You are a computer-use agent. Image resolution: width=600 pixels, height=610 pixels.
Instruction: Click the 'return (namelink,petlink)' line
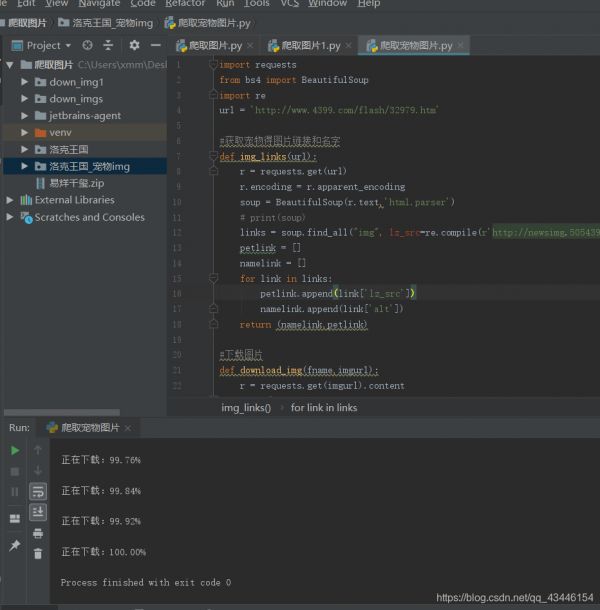[x=304, y=324]
